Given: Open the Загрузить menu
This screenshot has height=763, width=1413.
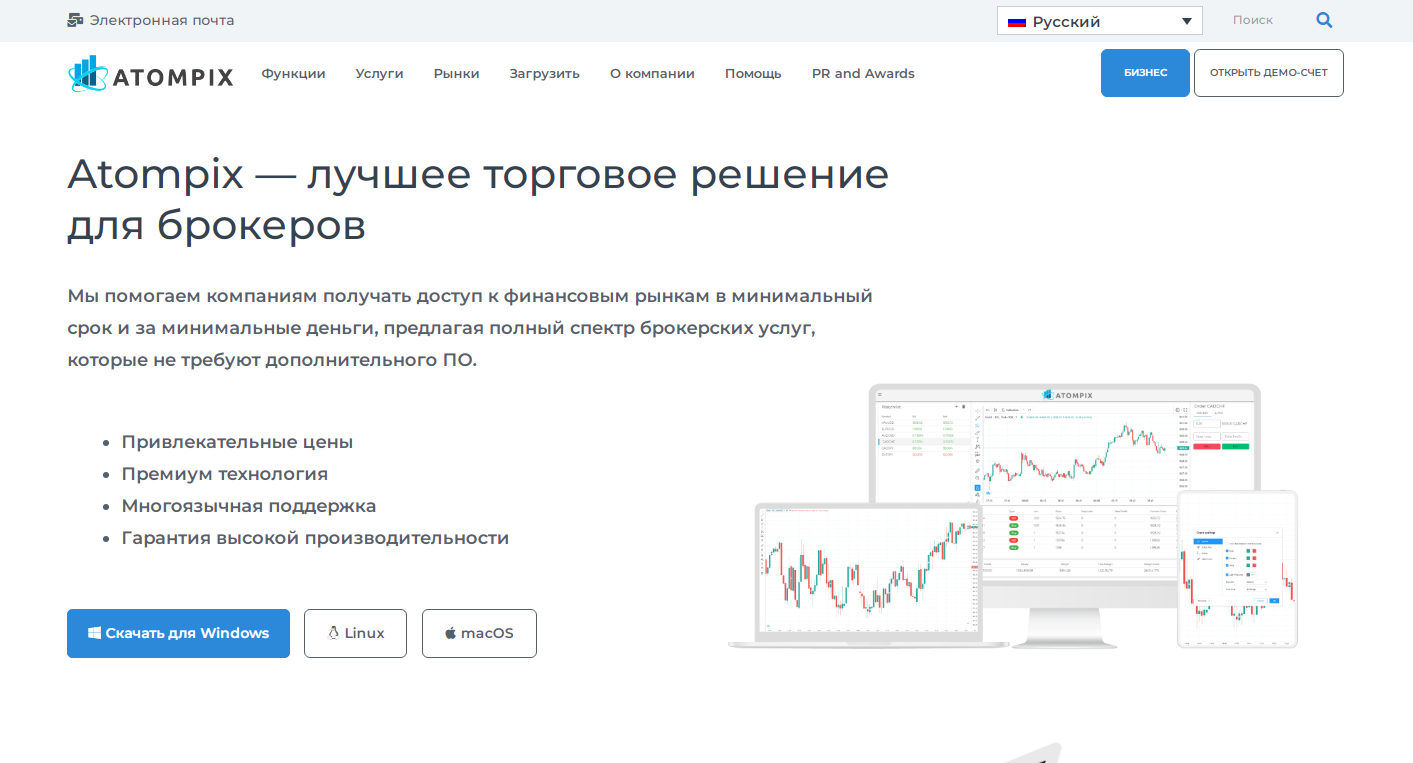Looking at the screenshot, I should tap(545, 74).
